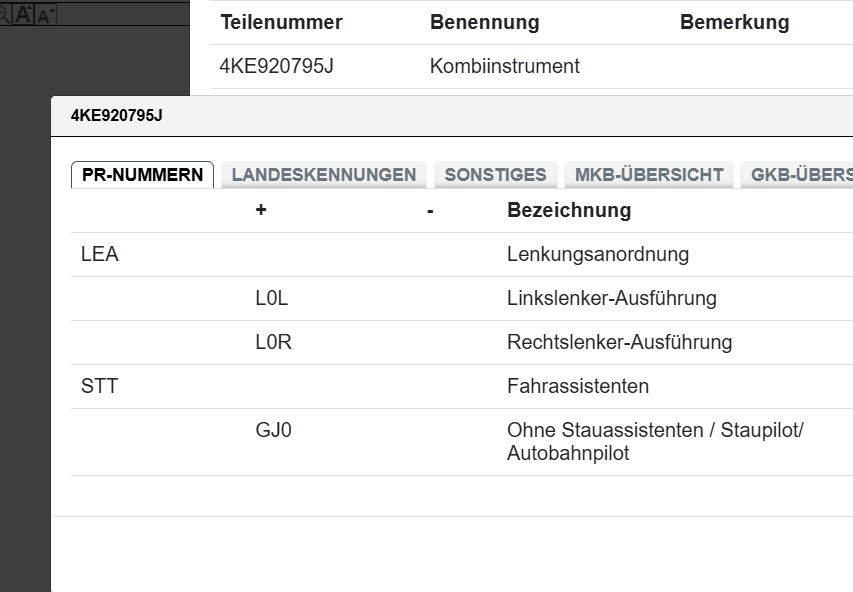Open the LANDESKENNUNGEN tab
This screenshot has width=853, height=592.
pos(323,175)
